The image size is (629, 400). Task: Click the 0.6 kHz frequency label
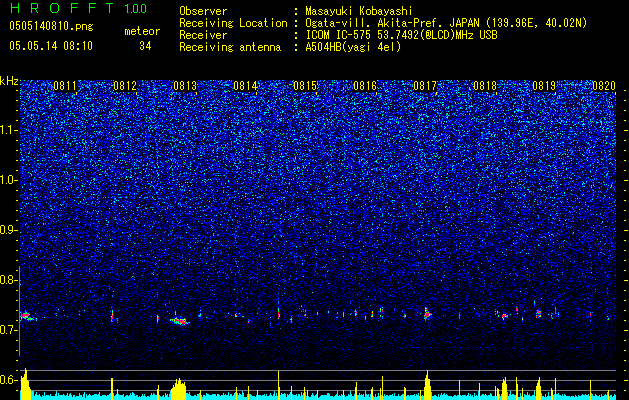click(x=8, y=380)
